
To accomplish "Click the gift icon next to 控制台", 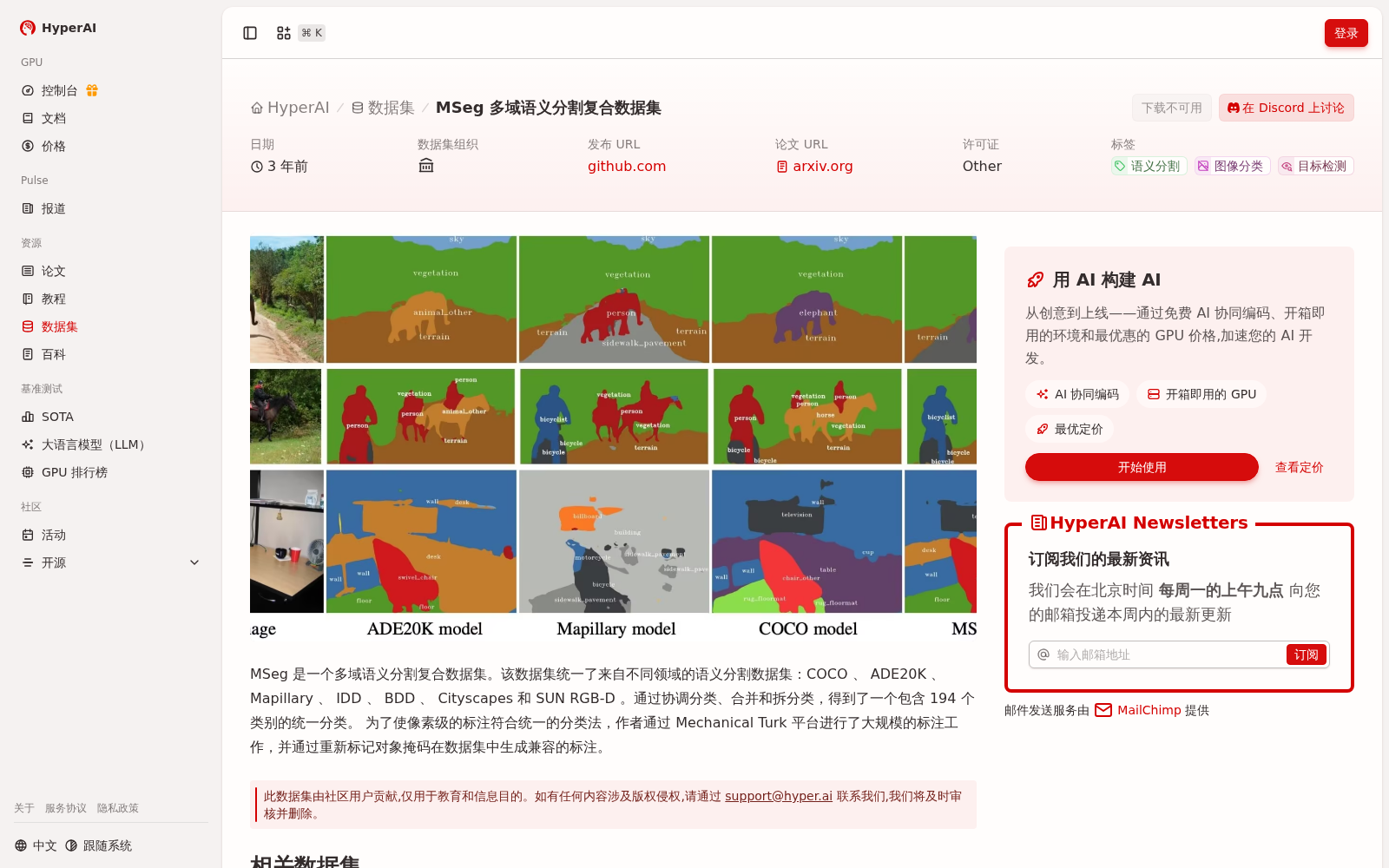I will (92, 90).
